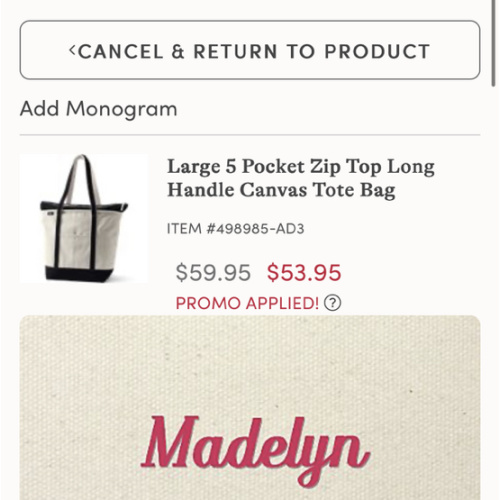Click the divider line under Add Monogram
This screenshot has height=500, width=500.
click(x=250, y=135)
